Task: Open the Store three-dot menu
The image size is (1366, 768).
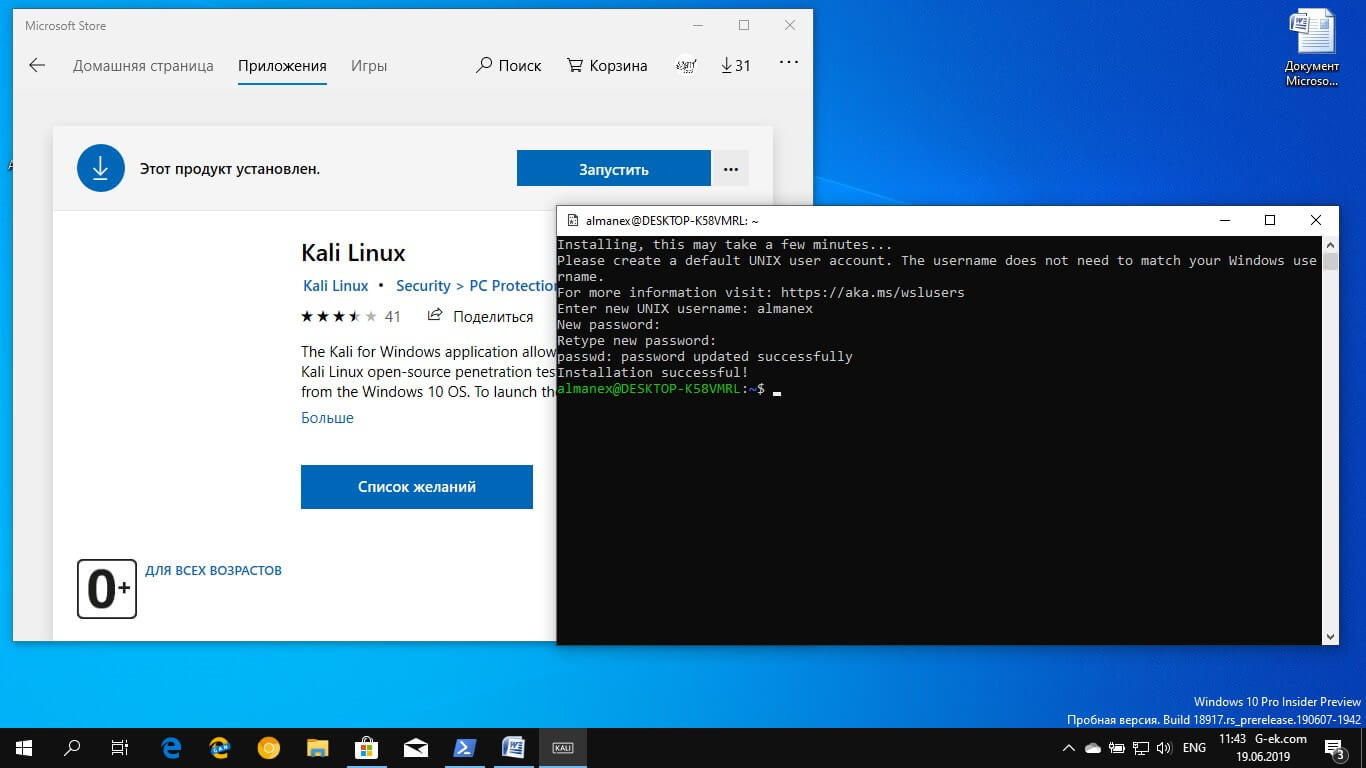Action: [789, 62]
